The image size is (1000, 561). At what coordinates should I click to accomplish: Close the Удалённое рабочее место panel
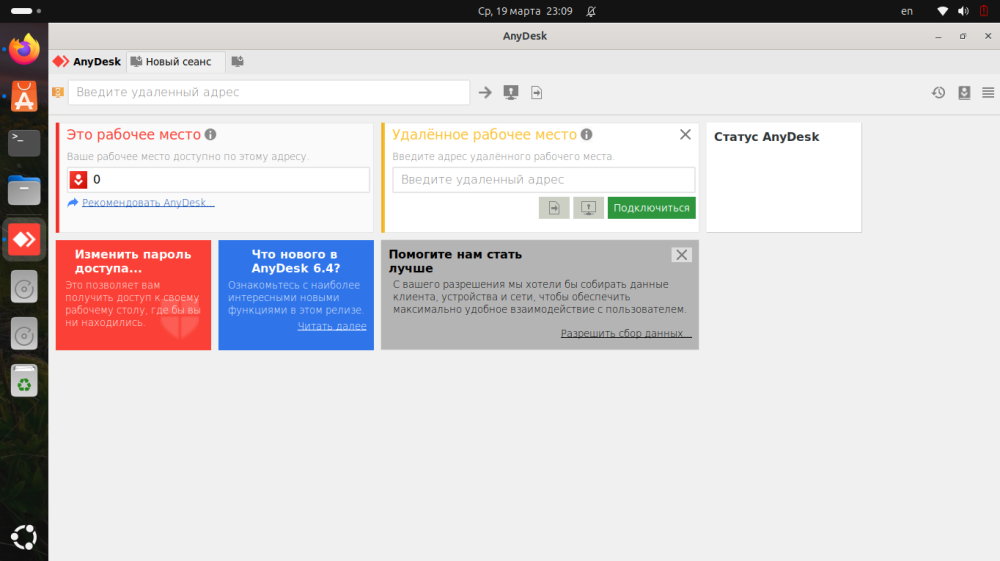(686, 135)
